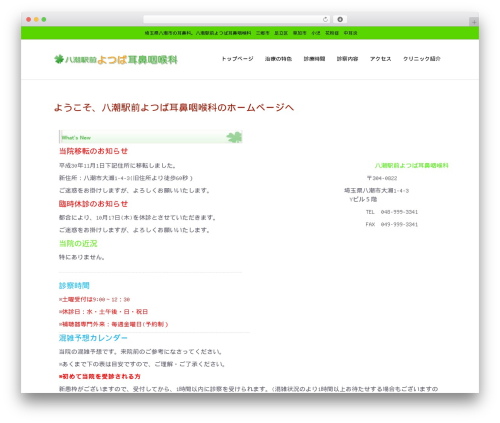Click the green clinic name in the sidebar
This screenshot has width=500, height=423.
click(412, 165)
